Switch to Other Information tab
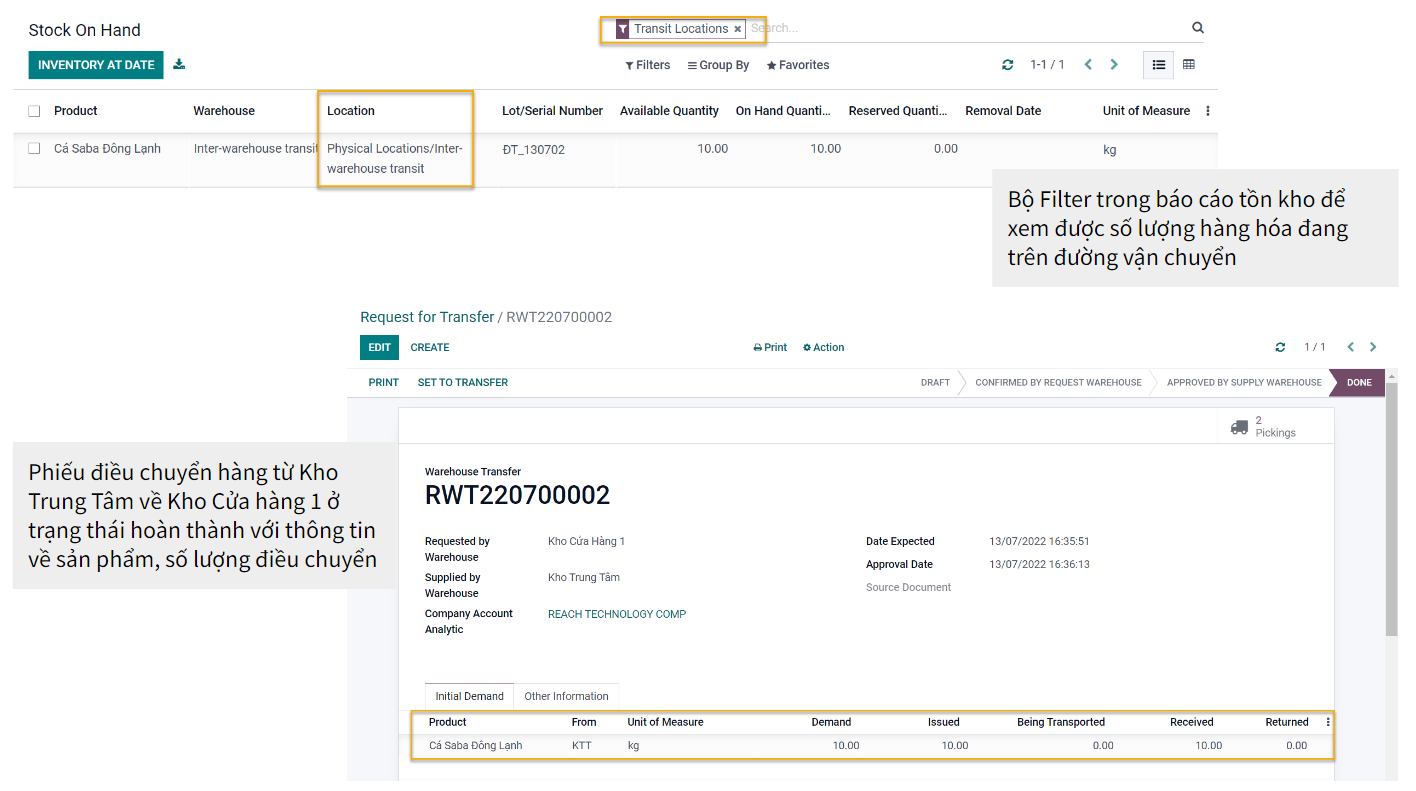This screenshot has width=1416, height=791. pyautogui.click(x=566, y=696)
